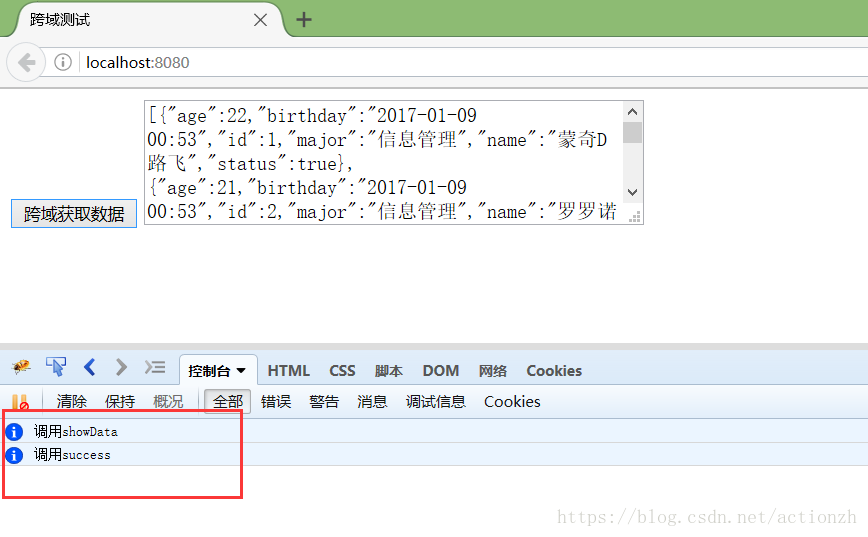Toggle the Firebug command line icon
Screen dimensions: 868x537
pyautogui.click(x=155, y=367)
